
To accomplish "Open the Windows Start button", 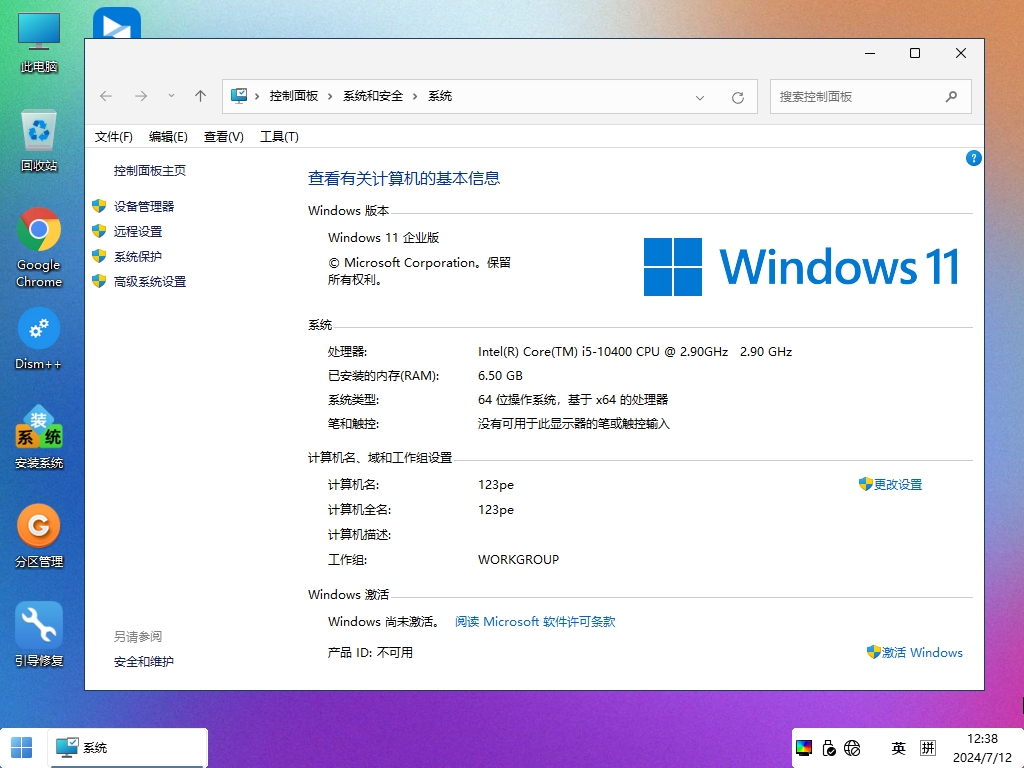I will point(22,748).
